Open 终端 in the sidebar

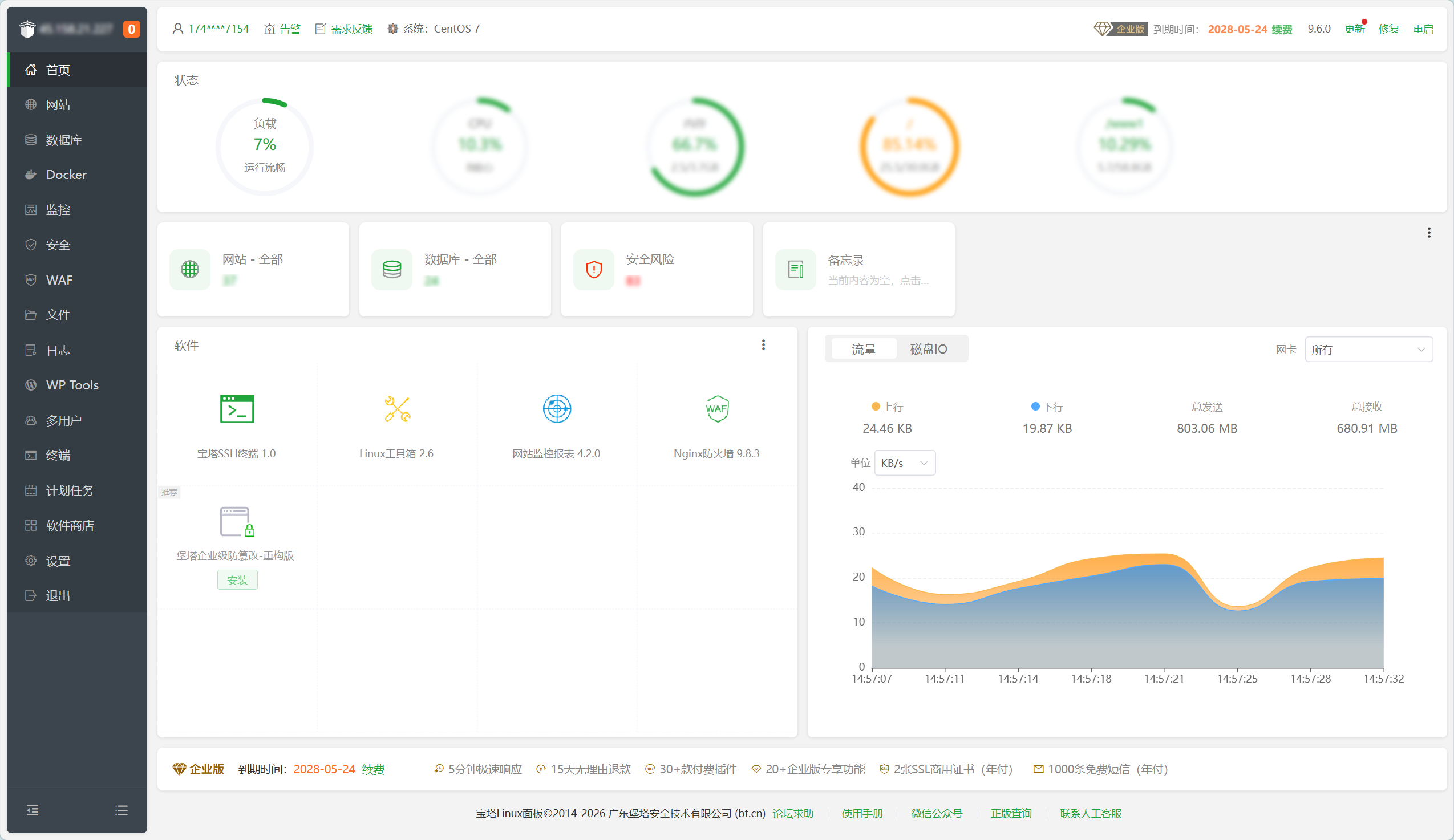click(x=78, y=455)
